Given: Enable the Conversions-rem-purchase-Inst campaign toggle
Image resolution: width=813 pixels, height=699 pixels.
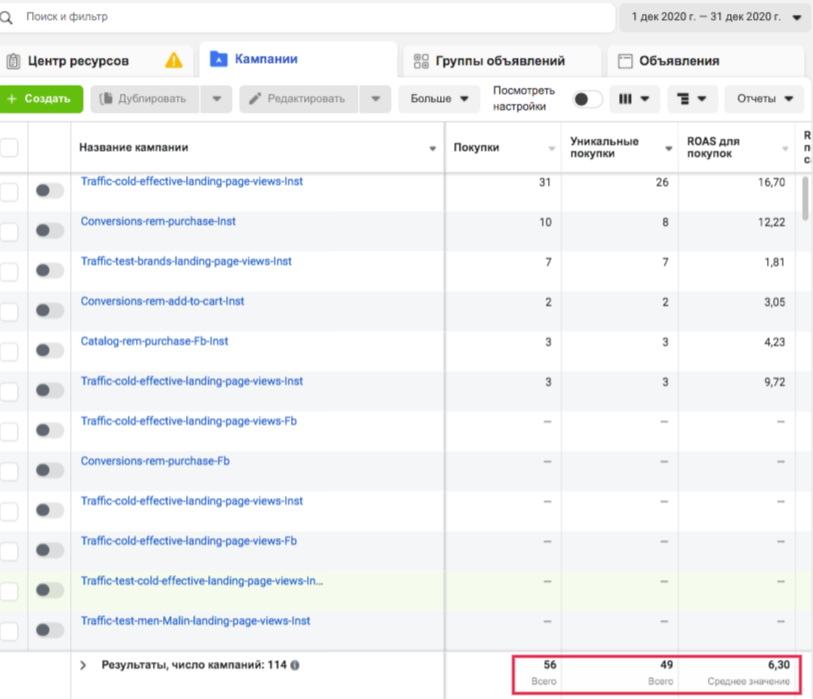Looking at the screenshot, I should coord(49,230).
